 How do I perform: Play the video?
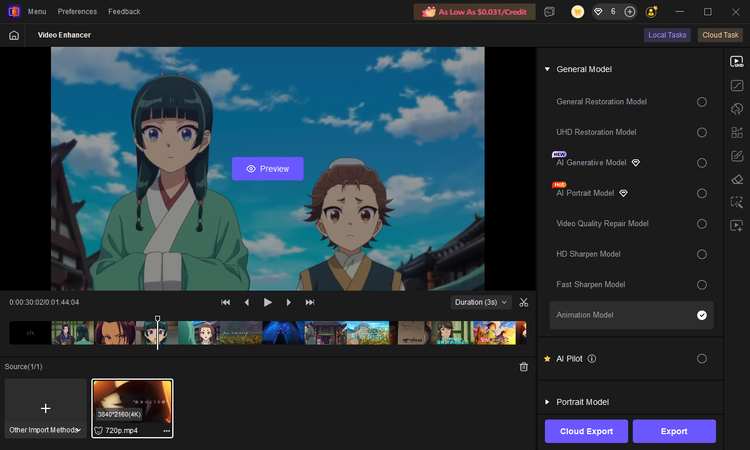267,302
